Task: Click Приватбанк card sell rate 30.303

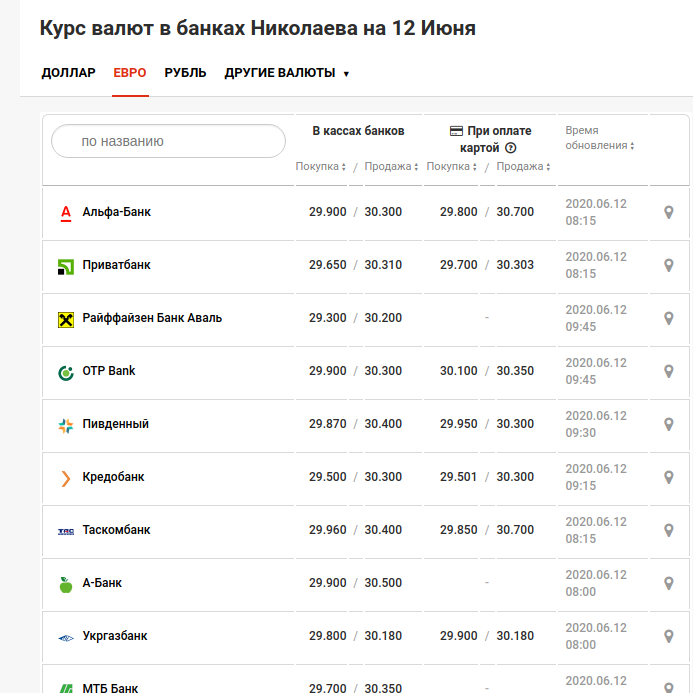Action: click(515, 265)
